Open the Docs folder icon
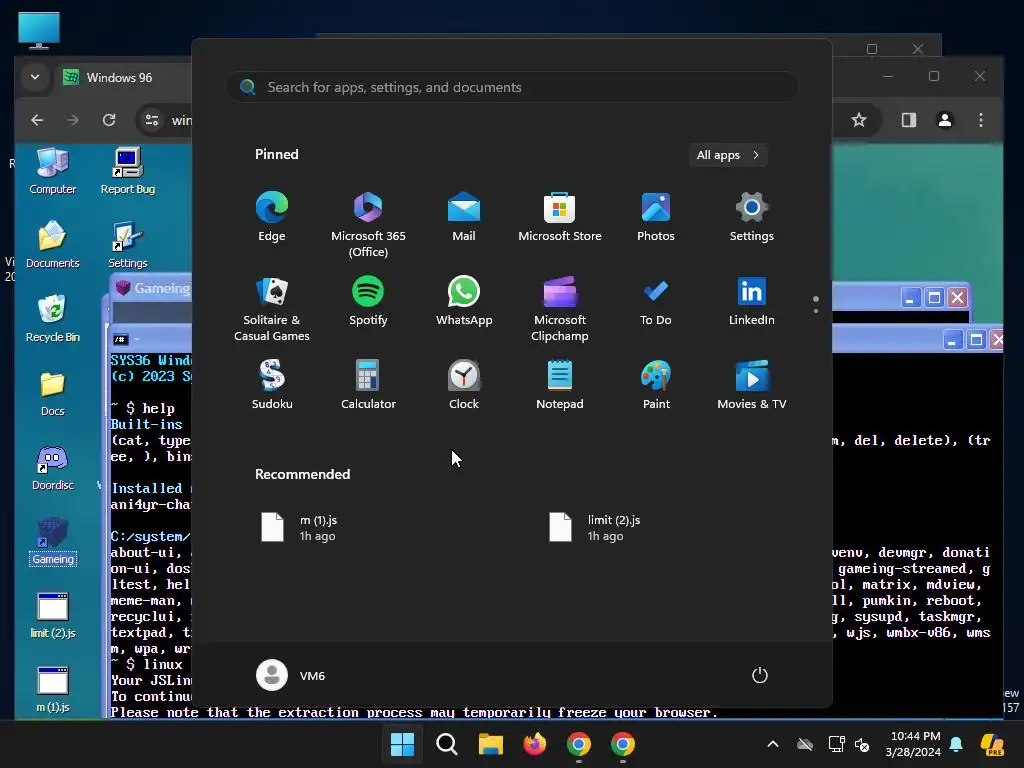Image resolution: width=1024 pixels, height=768 pixels. [52, 393]
